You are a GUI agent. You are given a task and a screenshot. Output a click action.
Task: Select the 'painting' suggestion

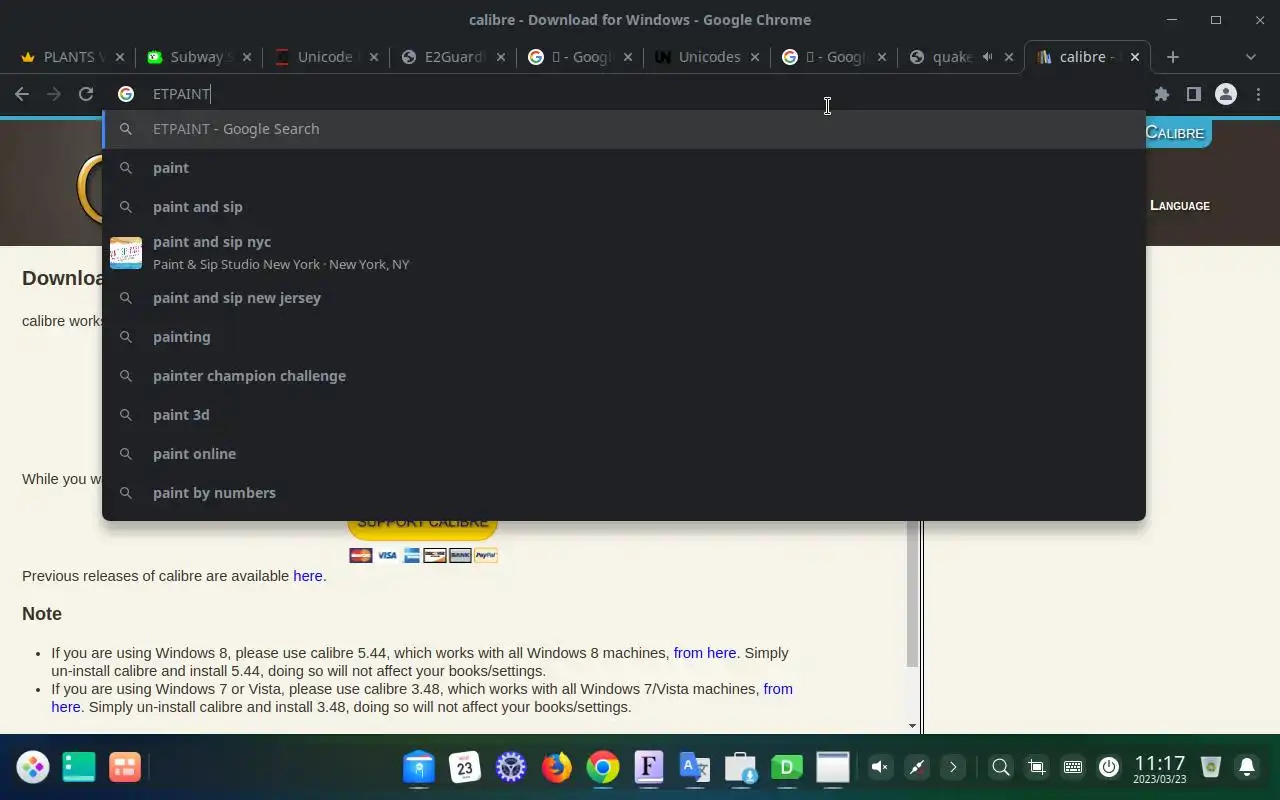pyautogui.click(x=624, y=337)
